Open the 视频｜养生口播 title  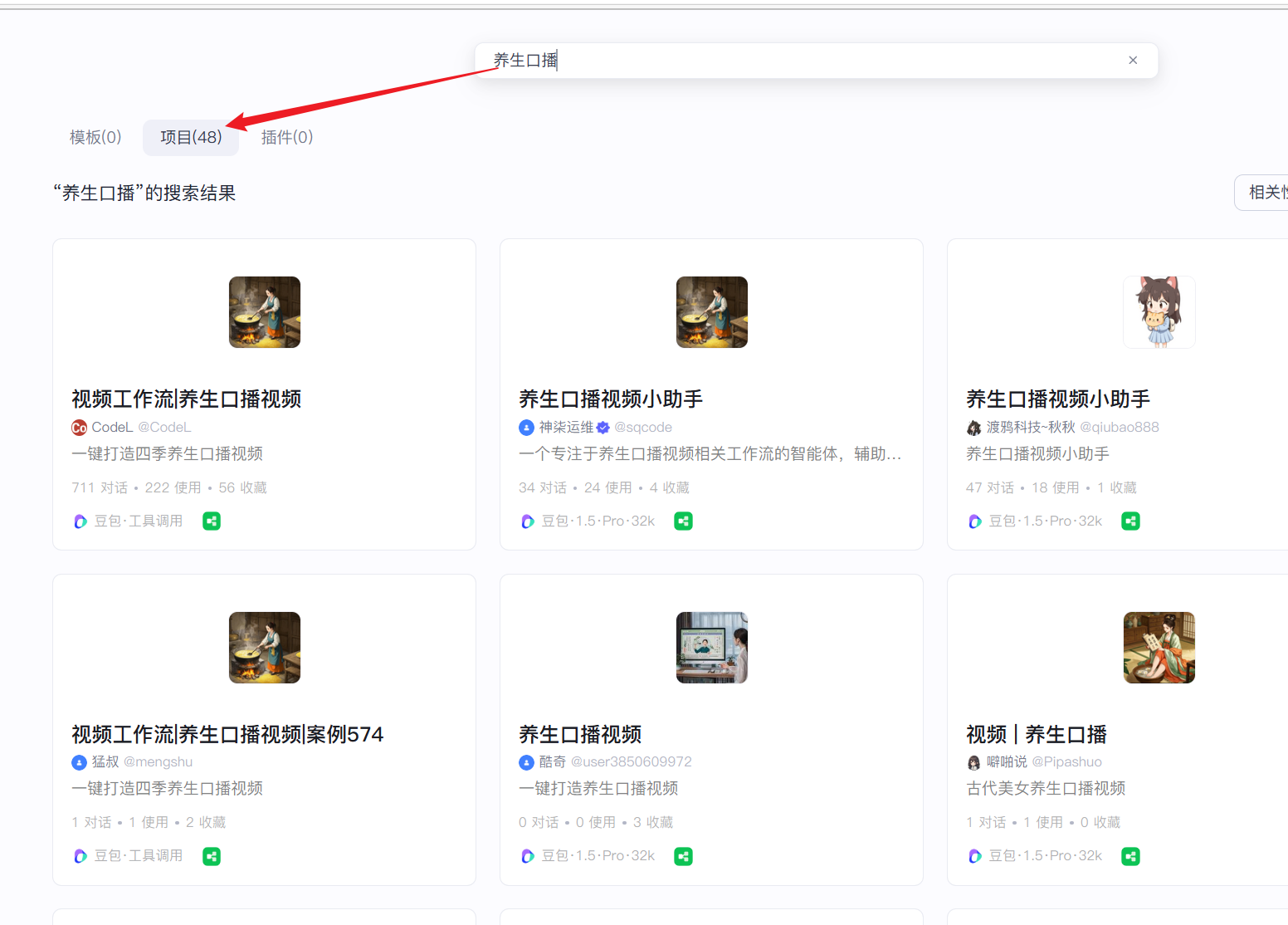(1037, 735)
